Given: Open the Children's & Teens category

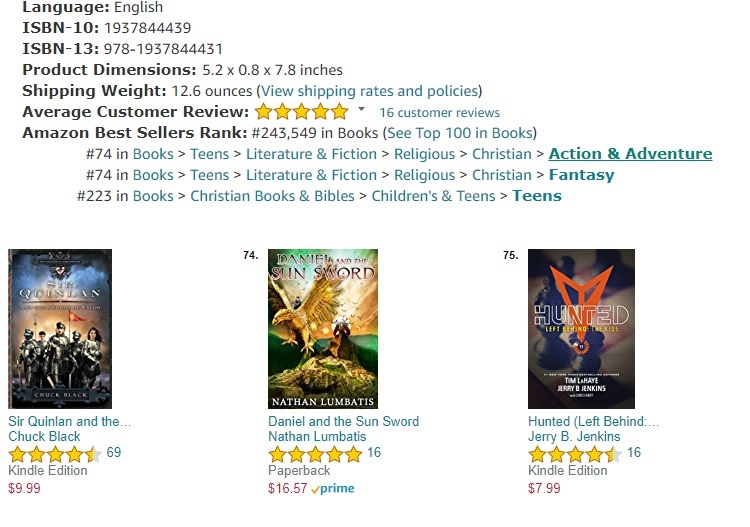Looking at the screenshot, I should click(x=433, y=196).
